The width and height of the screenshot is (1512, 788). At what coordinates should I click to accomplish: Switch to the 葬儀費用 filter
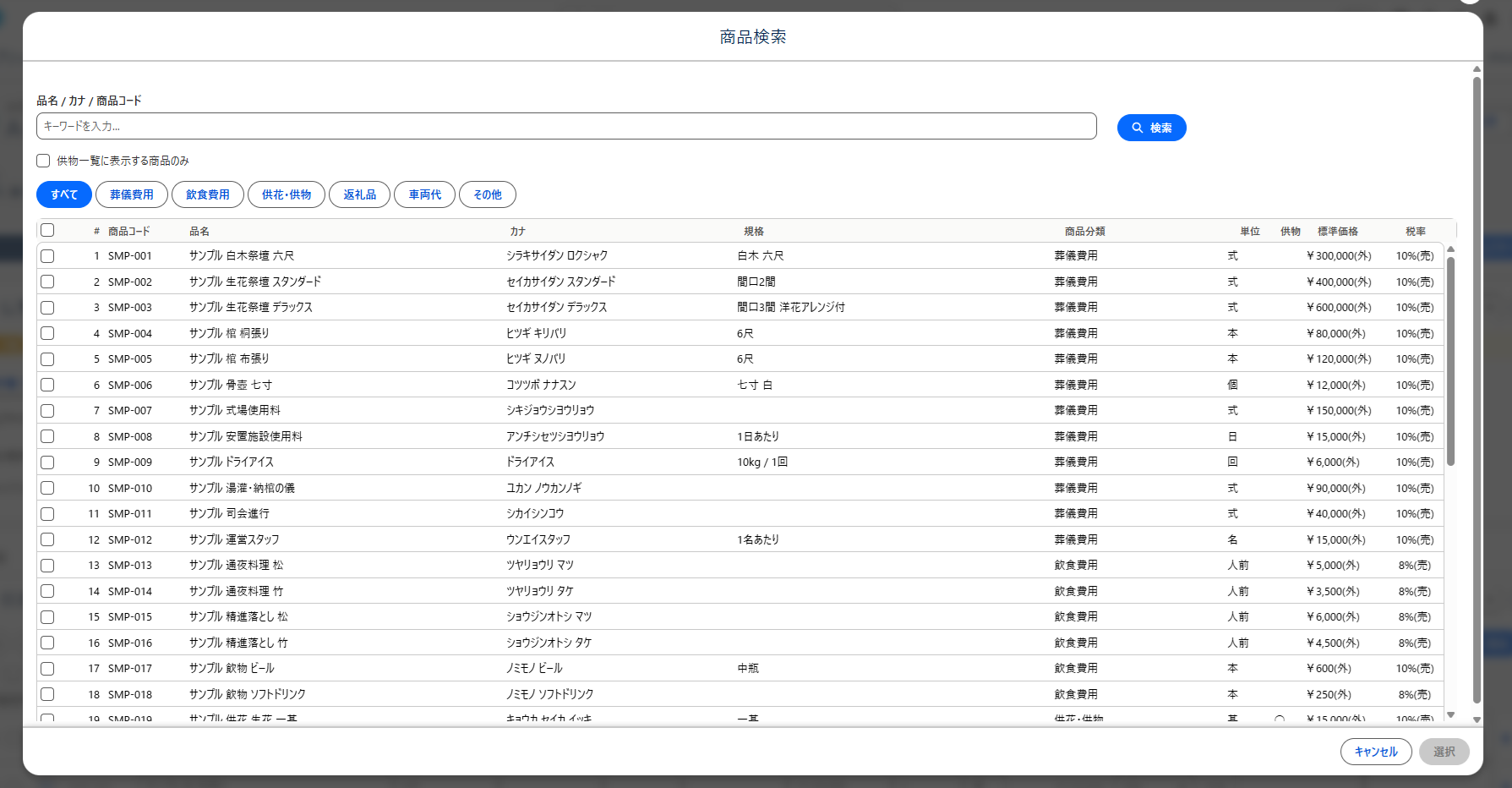[x=132, y=194]
